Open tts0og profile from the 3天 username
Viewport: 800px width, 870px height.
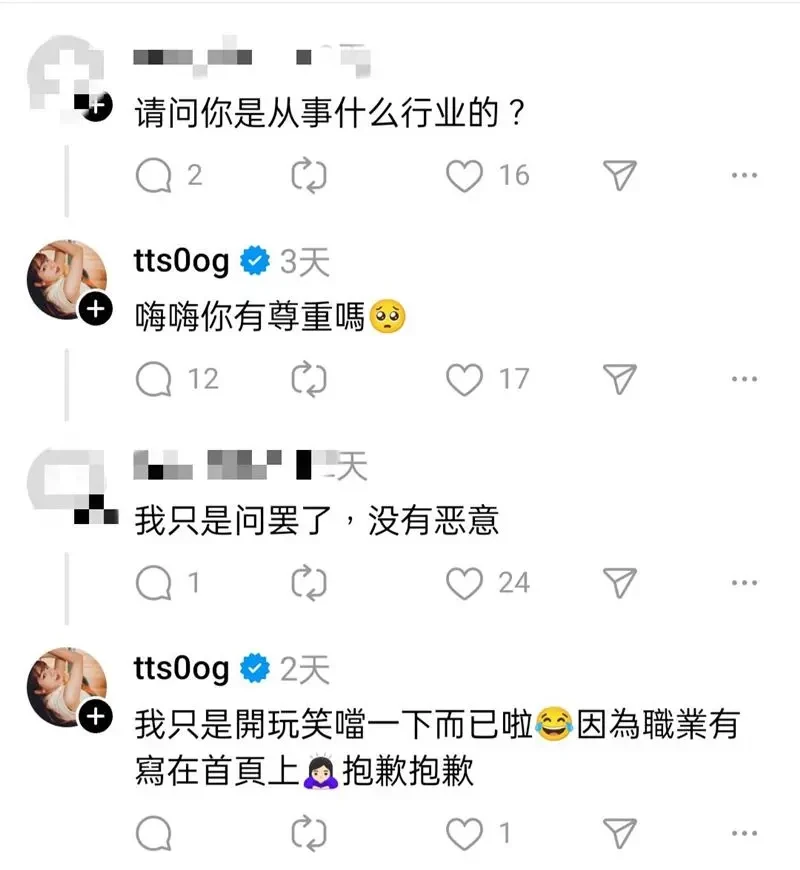tap(181, 261)
